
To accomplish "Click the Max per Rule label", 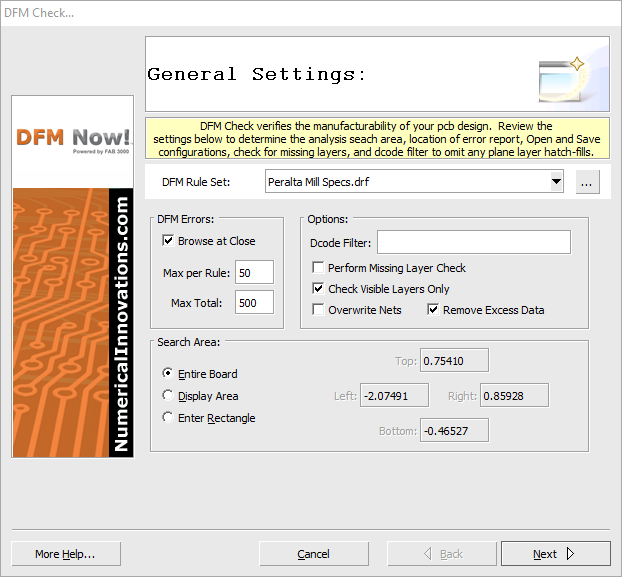I will [196, 273].
